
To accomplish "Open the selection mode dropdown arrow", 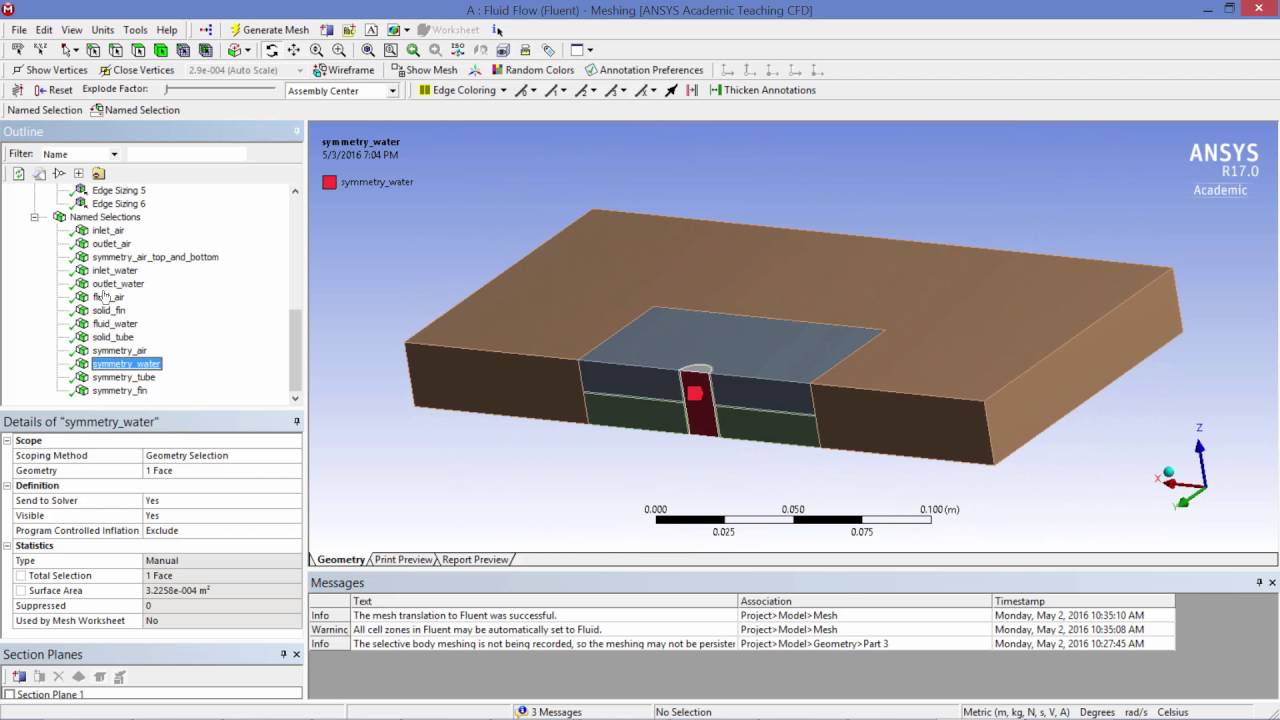I will (x=76, y=50).
